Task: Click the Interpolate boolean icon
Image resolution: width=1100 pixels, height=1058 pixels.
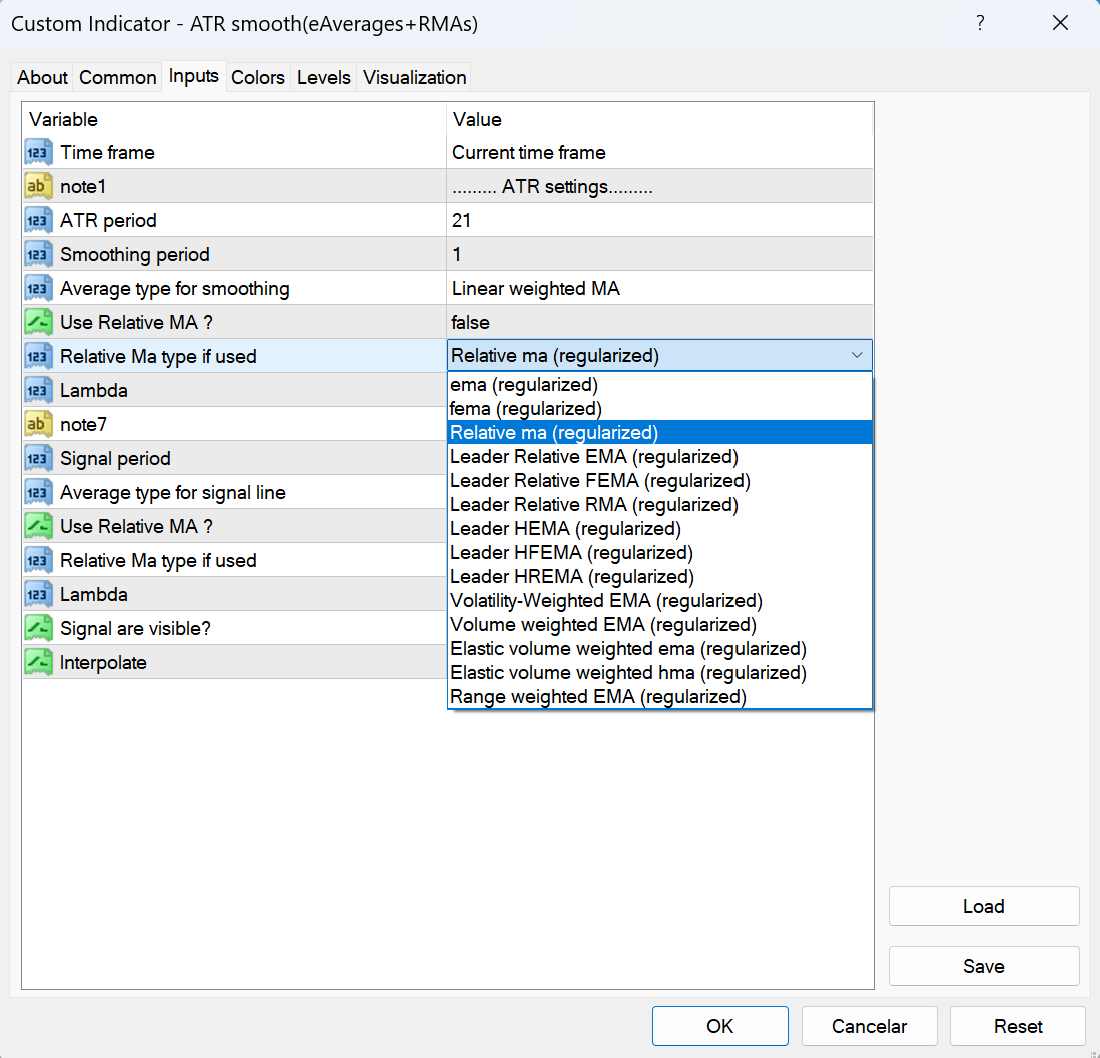Action: coord(39,663)
